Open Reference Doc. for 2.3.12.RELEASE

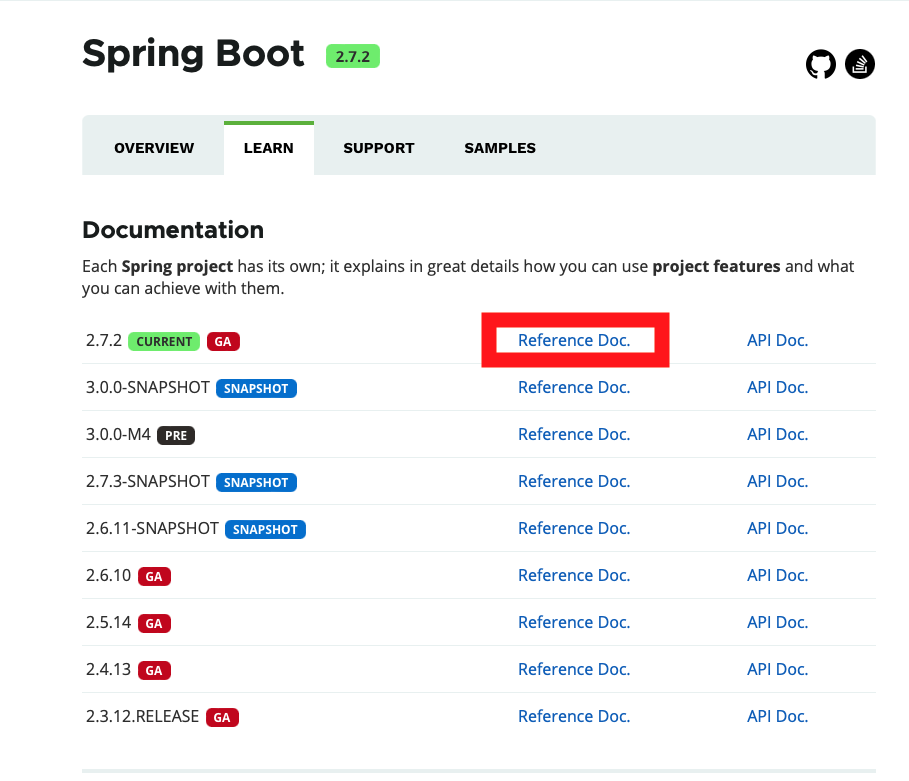(x=574, y=715)
